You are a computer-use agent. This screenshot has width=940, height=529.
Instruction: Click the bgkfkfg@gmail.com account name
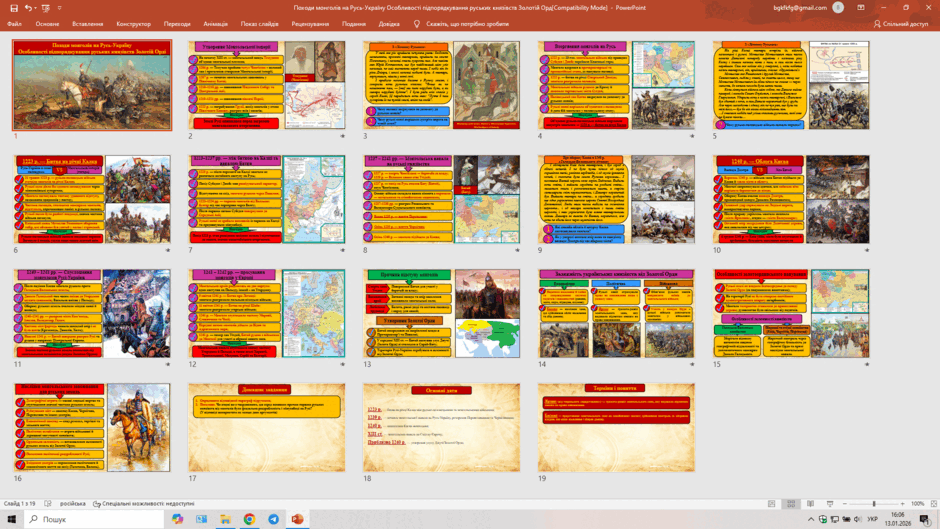[800, 8]
